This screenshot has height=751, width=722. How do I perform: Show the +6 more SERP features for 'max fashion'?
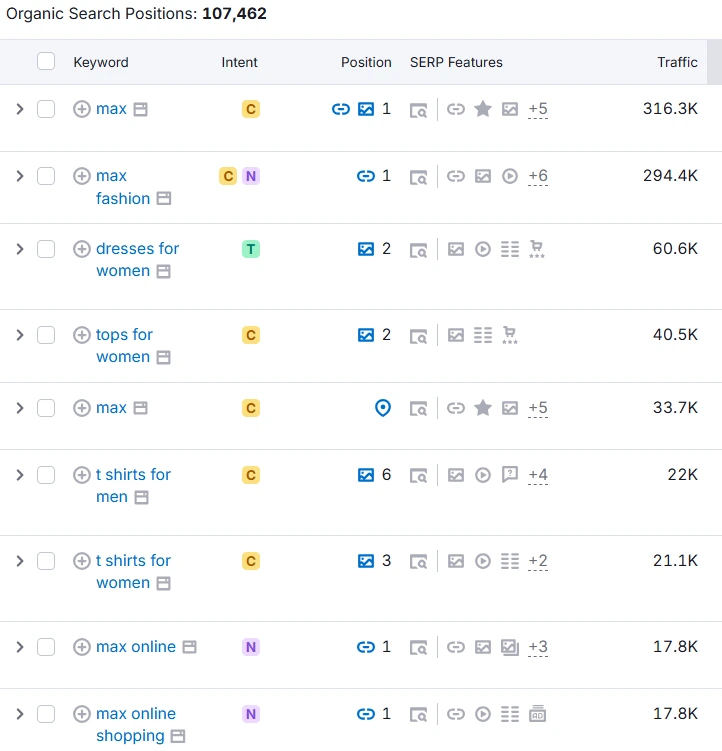coord(538,176)
